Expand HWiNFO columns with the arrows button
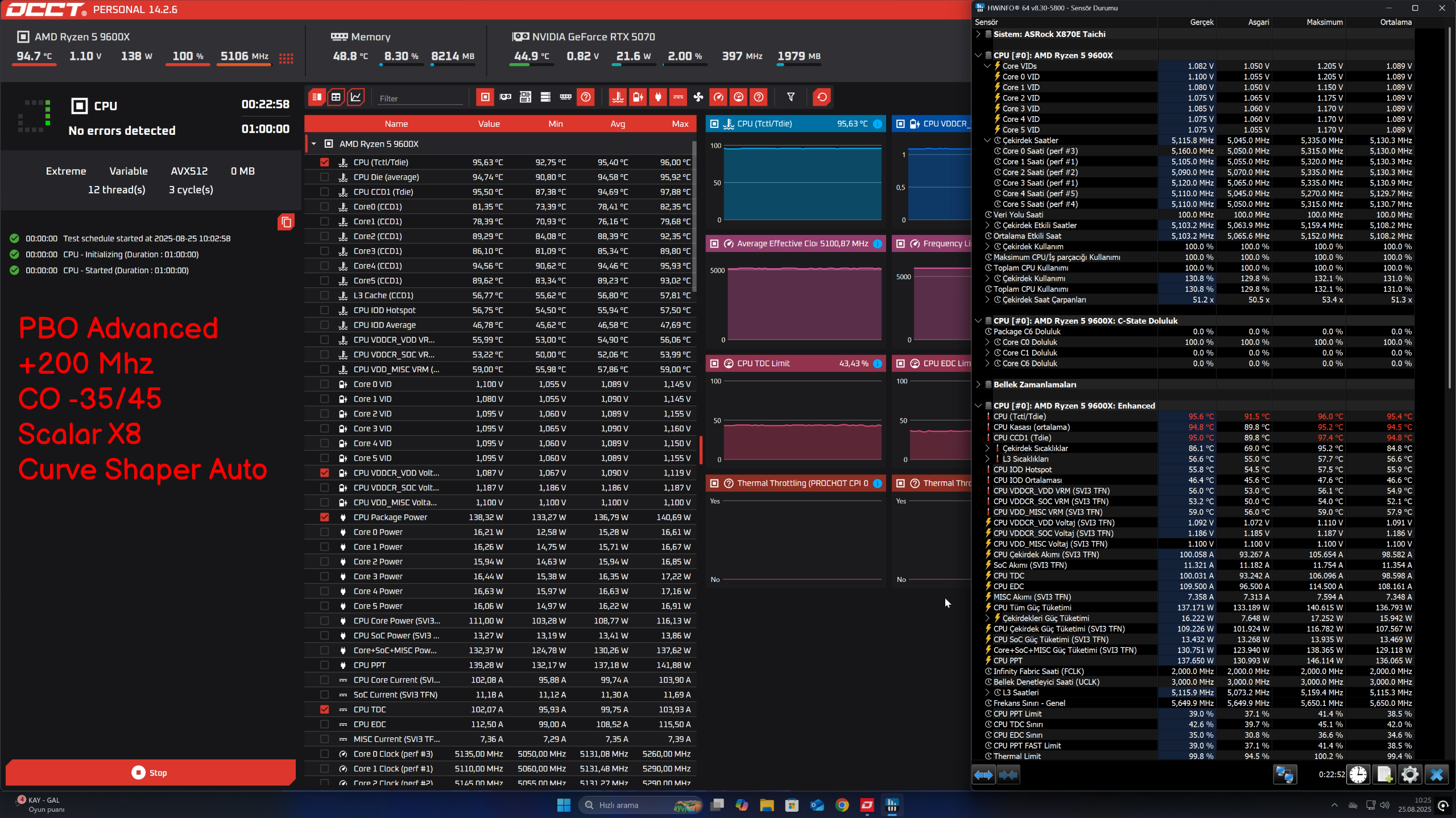The height and width of the screenshot is (818, 1456). pos(983,774)
